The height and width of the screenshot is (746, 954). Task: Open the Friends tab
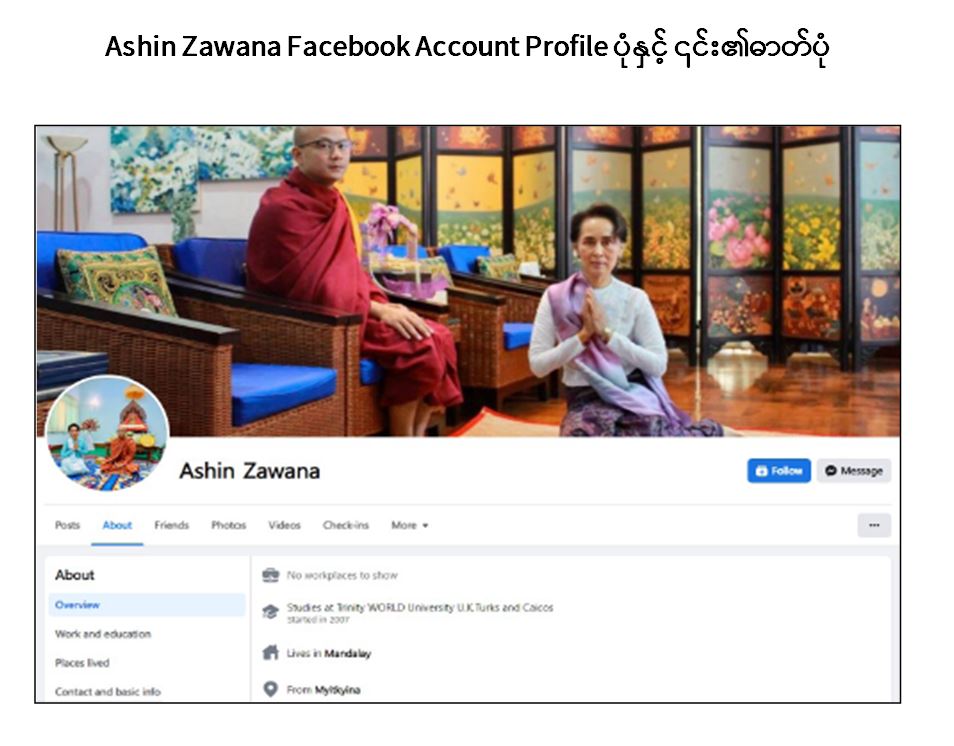172,525
